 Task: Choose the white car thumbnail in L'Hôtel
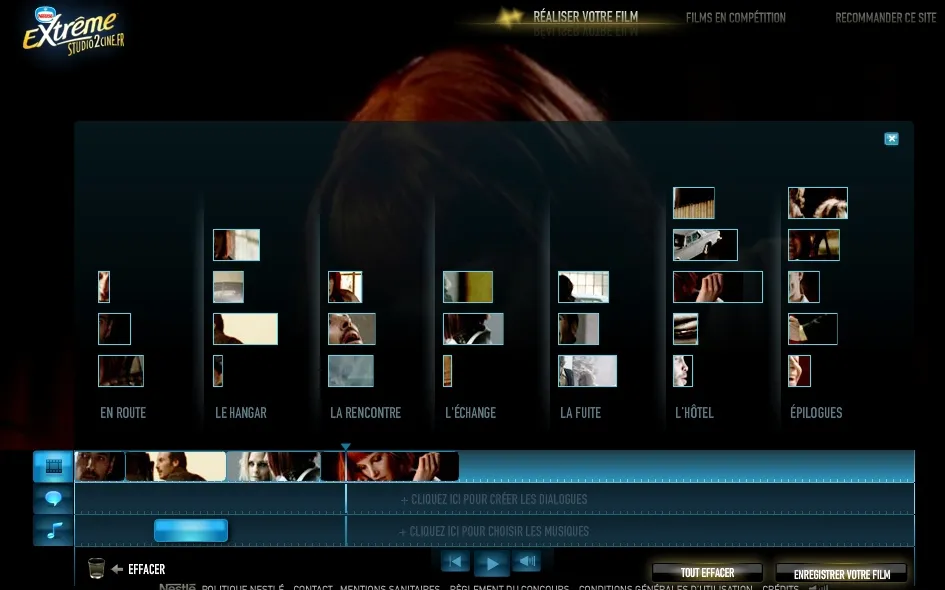(x=705, y=245)
